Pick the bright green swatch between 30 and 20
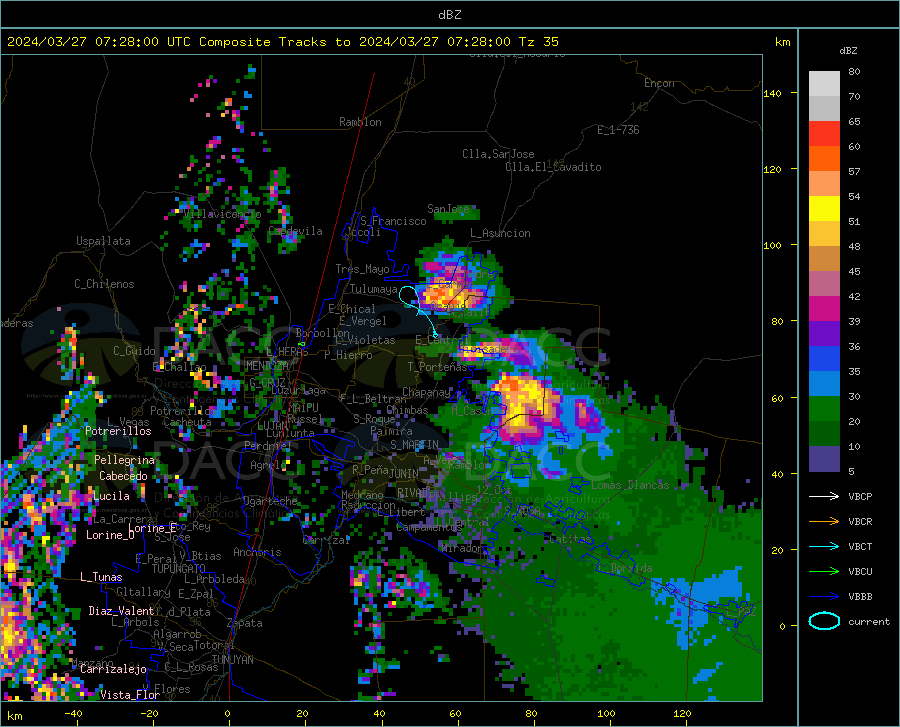This screenshot has width=900, height=727. coord(824,409)
